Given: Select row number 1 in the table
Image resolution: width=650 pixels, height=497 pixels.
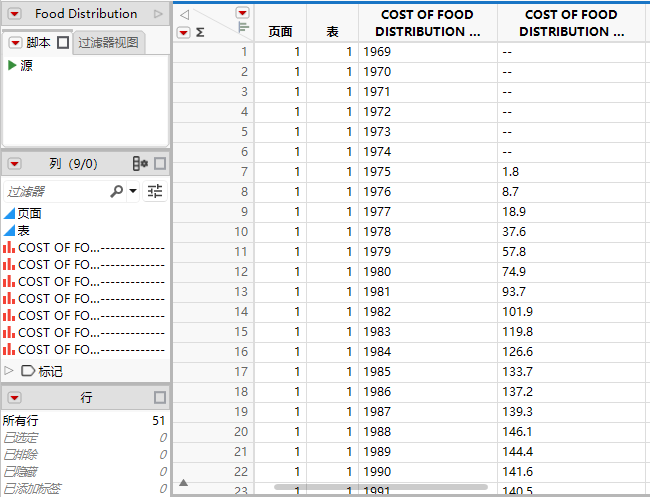Looking at the screenshot, I should click(213, 52).
